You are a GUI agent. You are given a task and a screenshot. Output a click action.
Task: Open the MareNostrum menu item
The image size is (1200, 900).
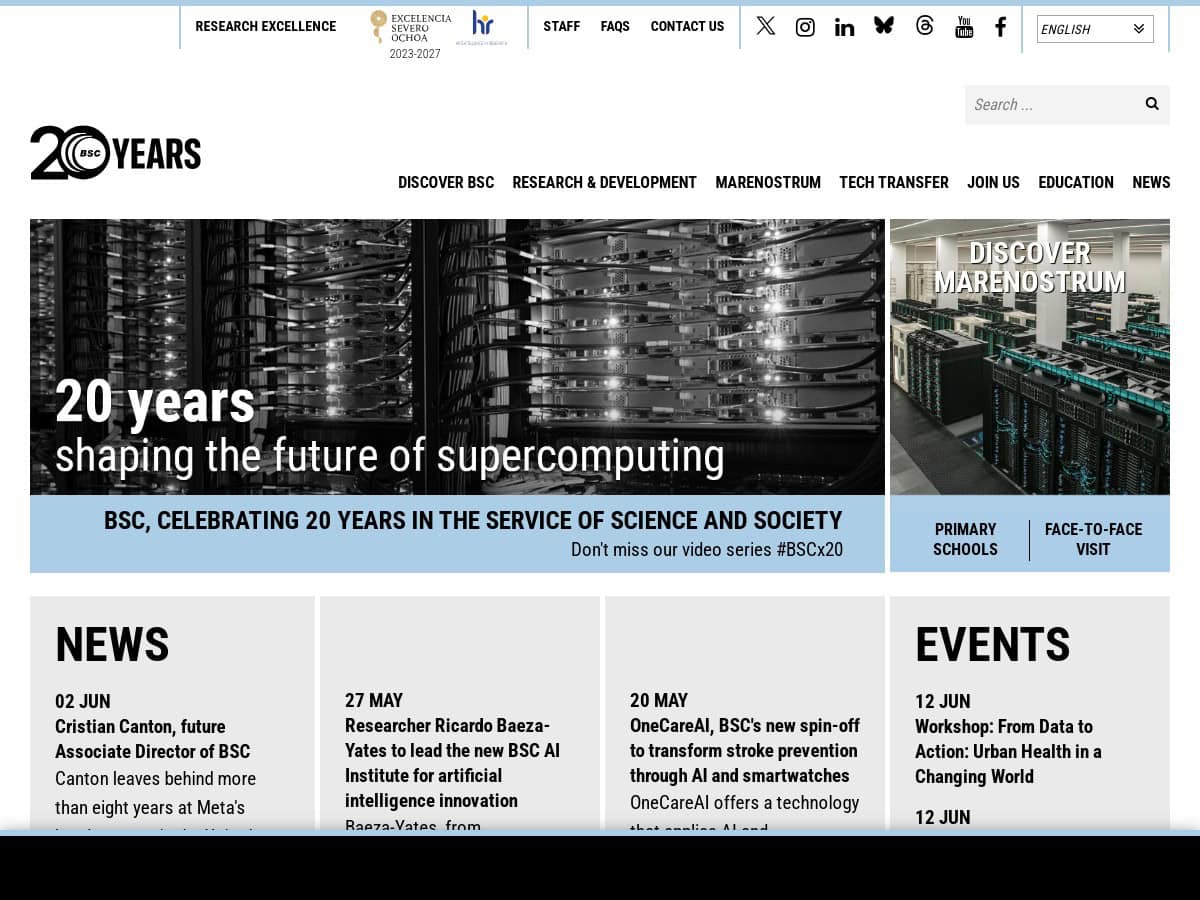768,182
